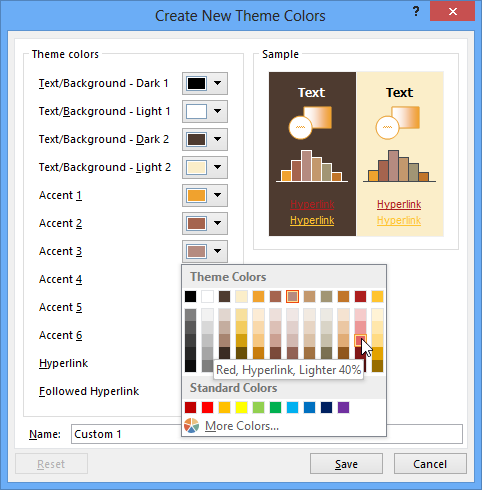Pick the orange Accent 1 theme swatch
The width and height of the screenshot is (482, 490).
click(258, 296)
